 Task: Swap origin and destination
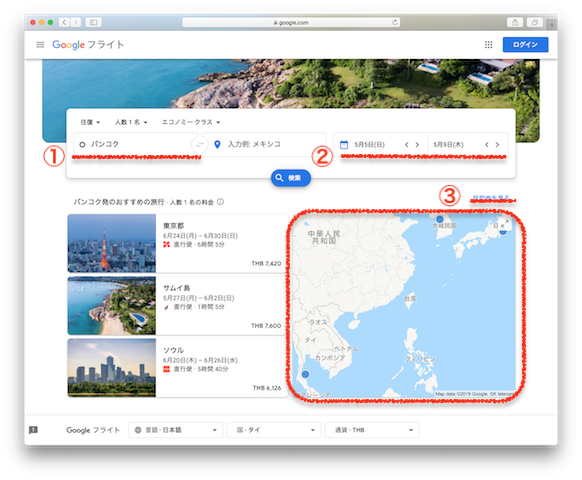tap(200, 144)
